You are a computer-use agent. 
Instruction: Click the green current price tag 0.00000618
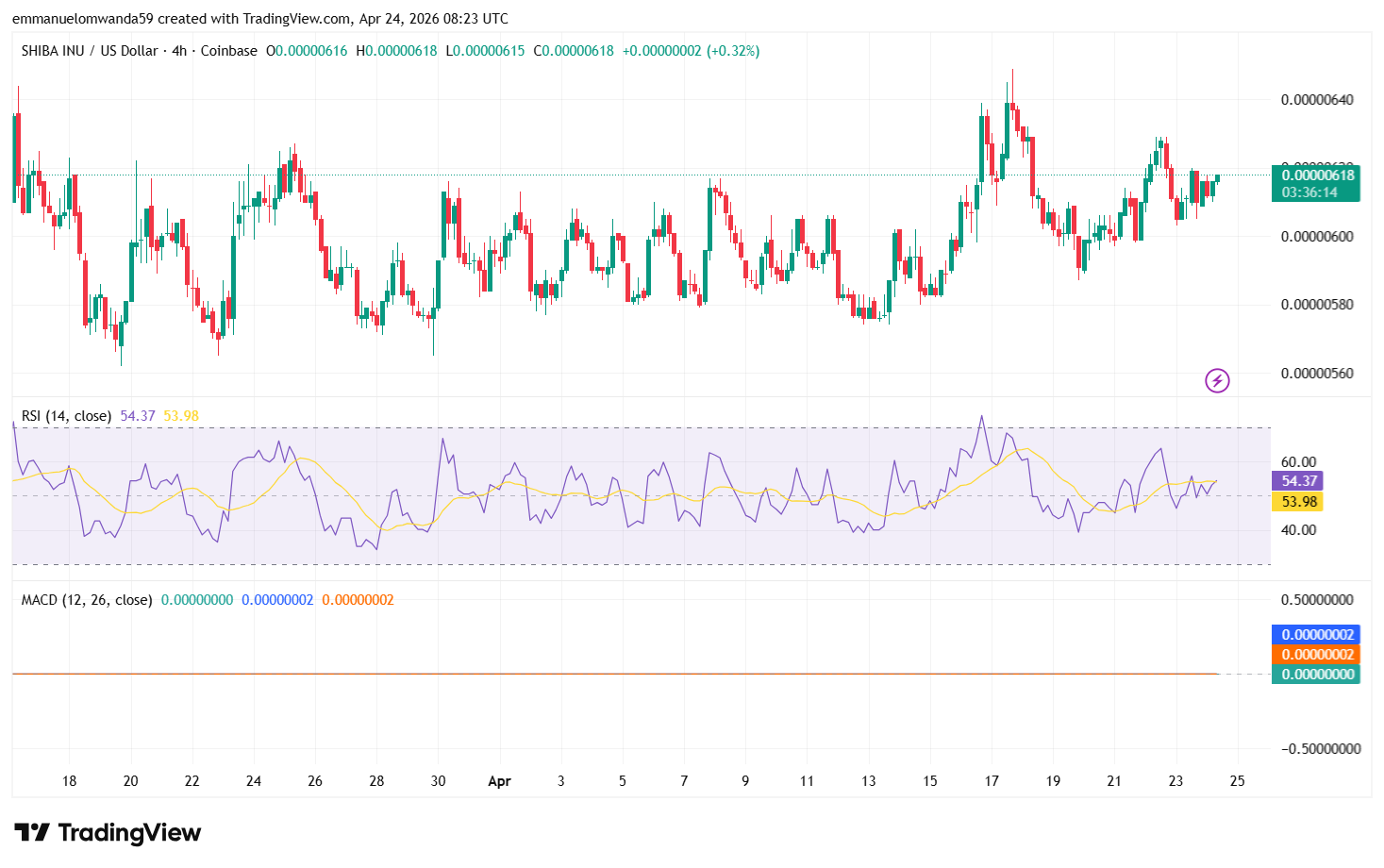click(1317, 175)
